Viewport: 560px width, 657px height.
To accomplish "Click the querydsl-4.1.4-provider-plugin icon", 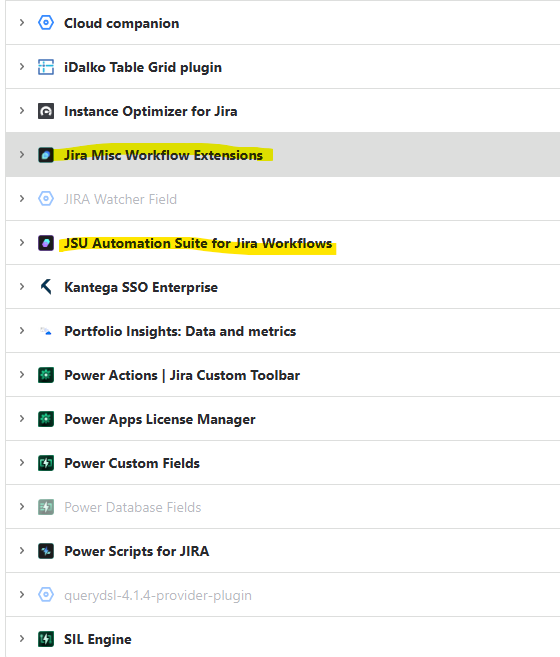I will 46,595.
